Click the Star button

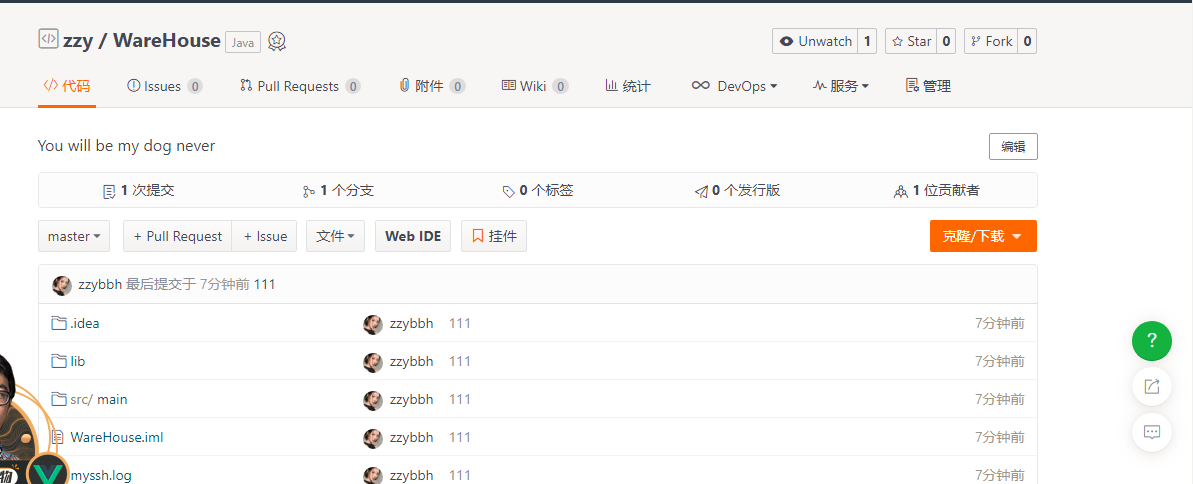911,41
